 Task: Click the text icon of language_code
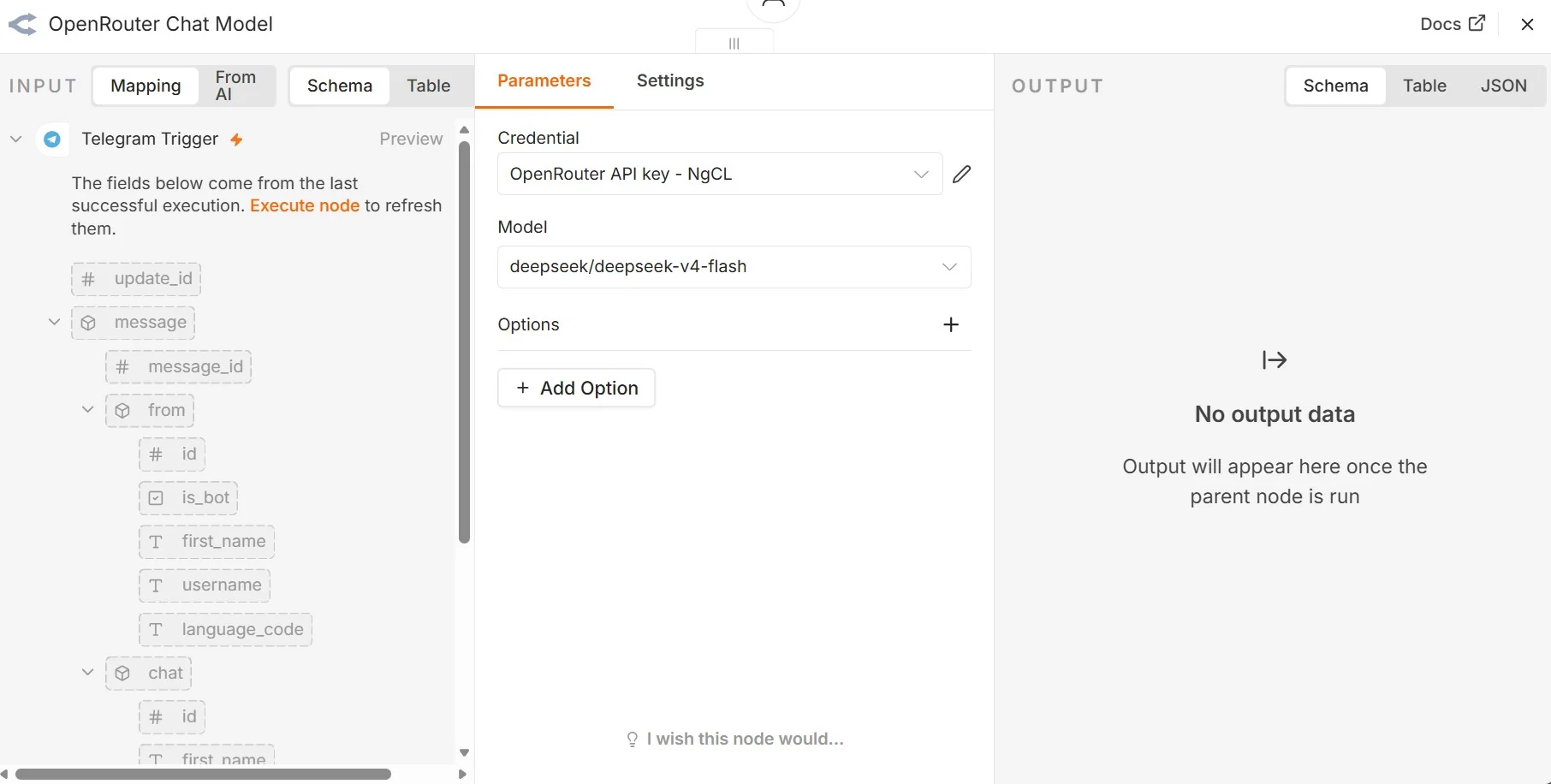click(x=156, y=630)
